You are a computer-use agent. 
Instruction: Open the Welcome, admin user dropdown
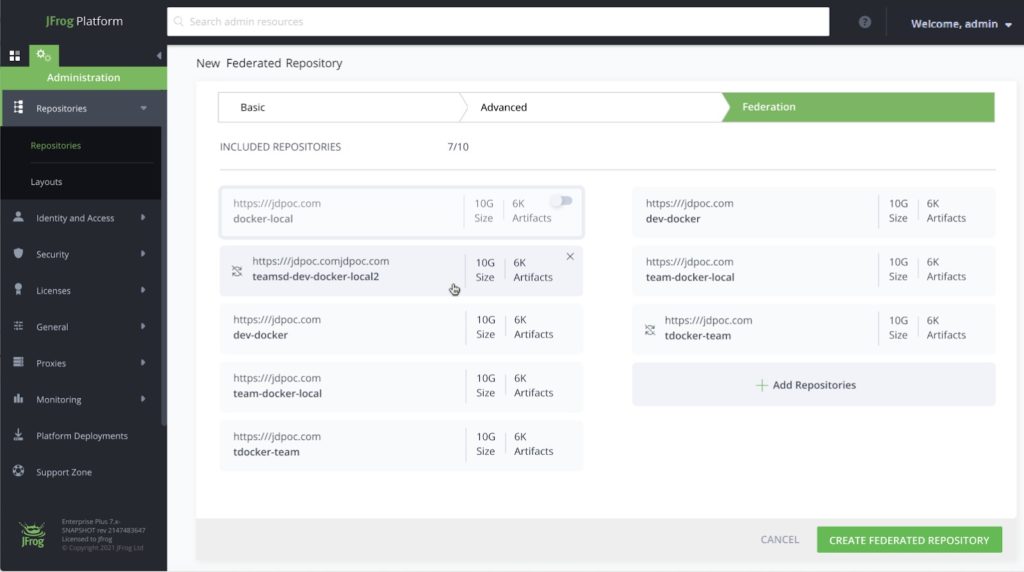(960, 24)
